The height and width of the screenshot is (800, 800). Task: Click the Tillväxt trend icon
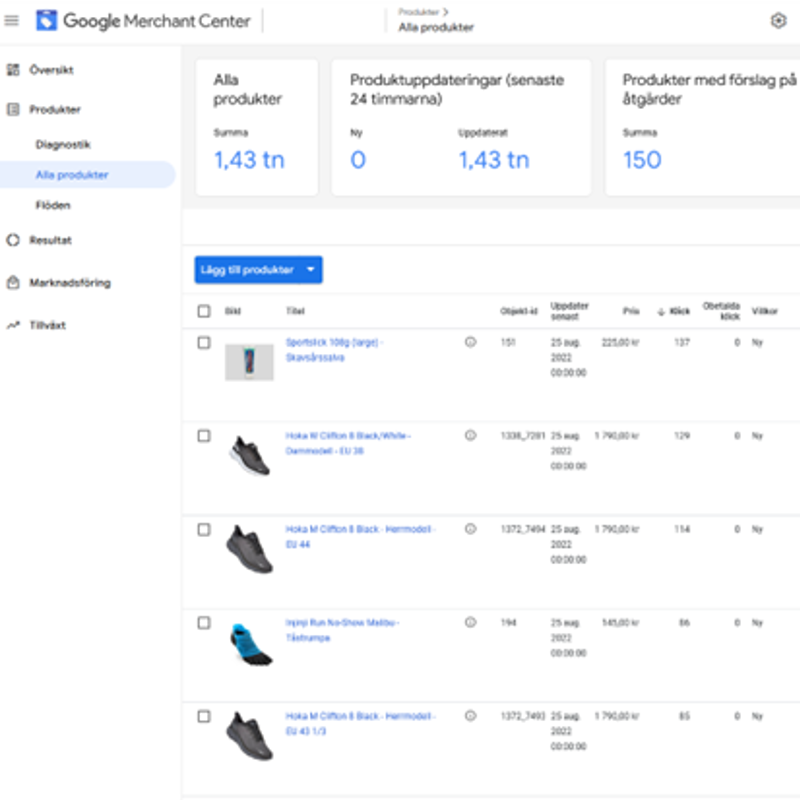[x=13, y=325]
